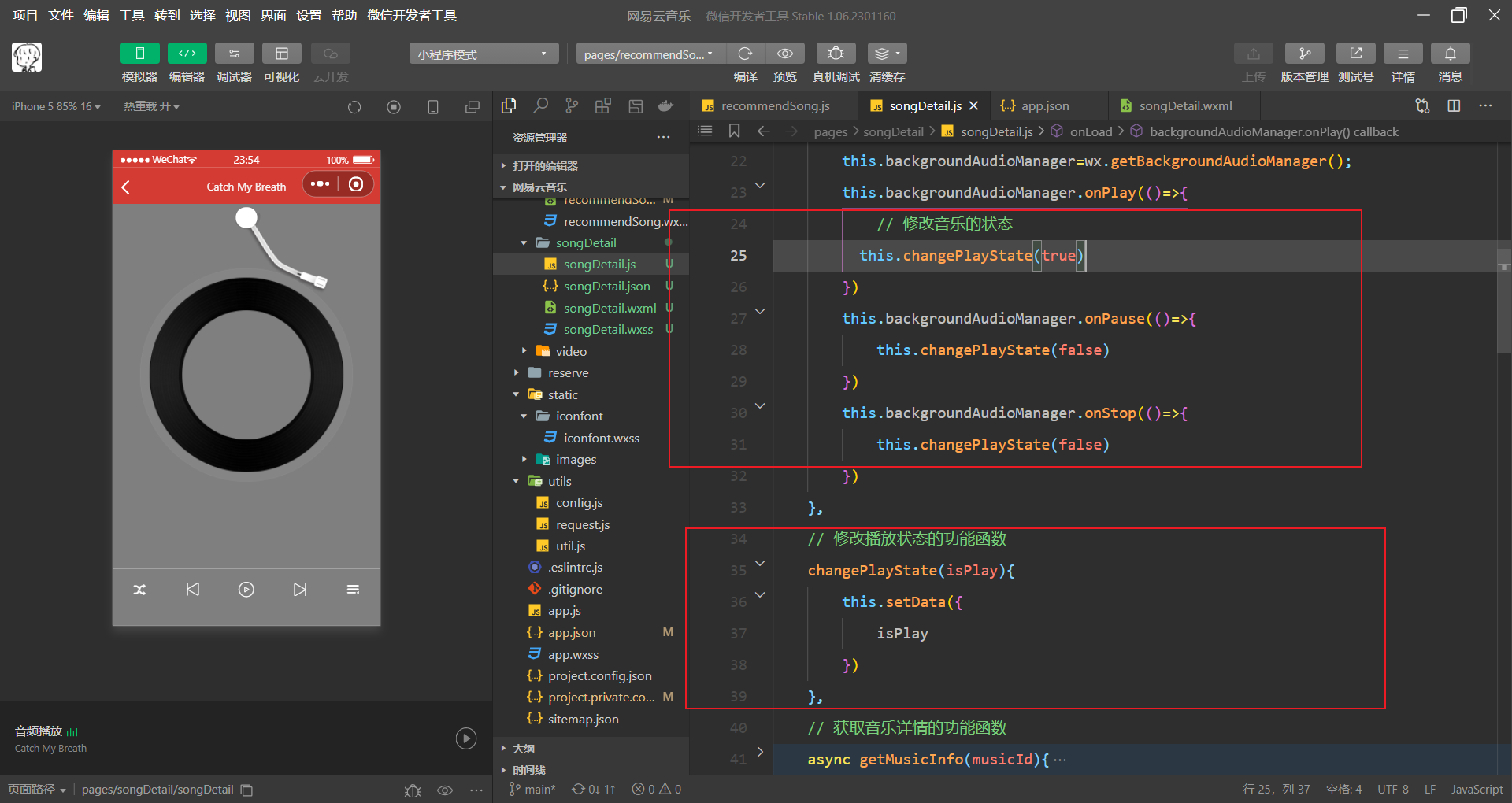Detach the simulator into separate window
The width and height of the screenshot is (1512, 803).
[x=472, y=107]
